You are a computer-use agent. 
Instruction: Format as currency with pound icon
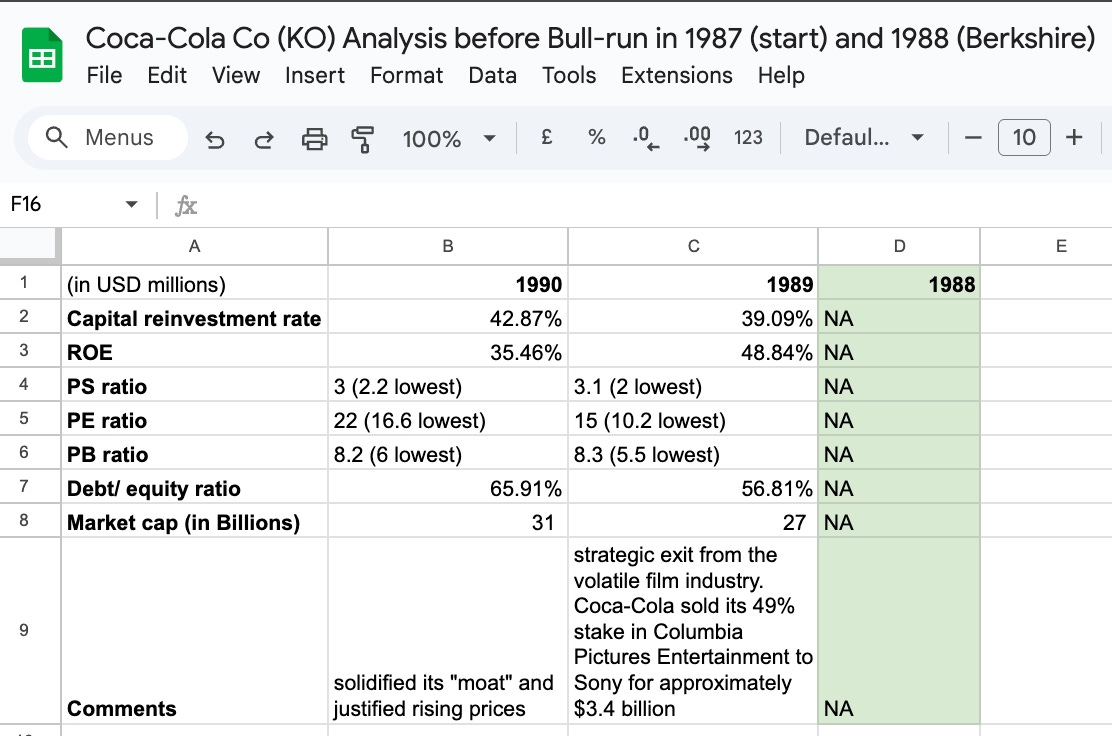546,137
